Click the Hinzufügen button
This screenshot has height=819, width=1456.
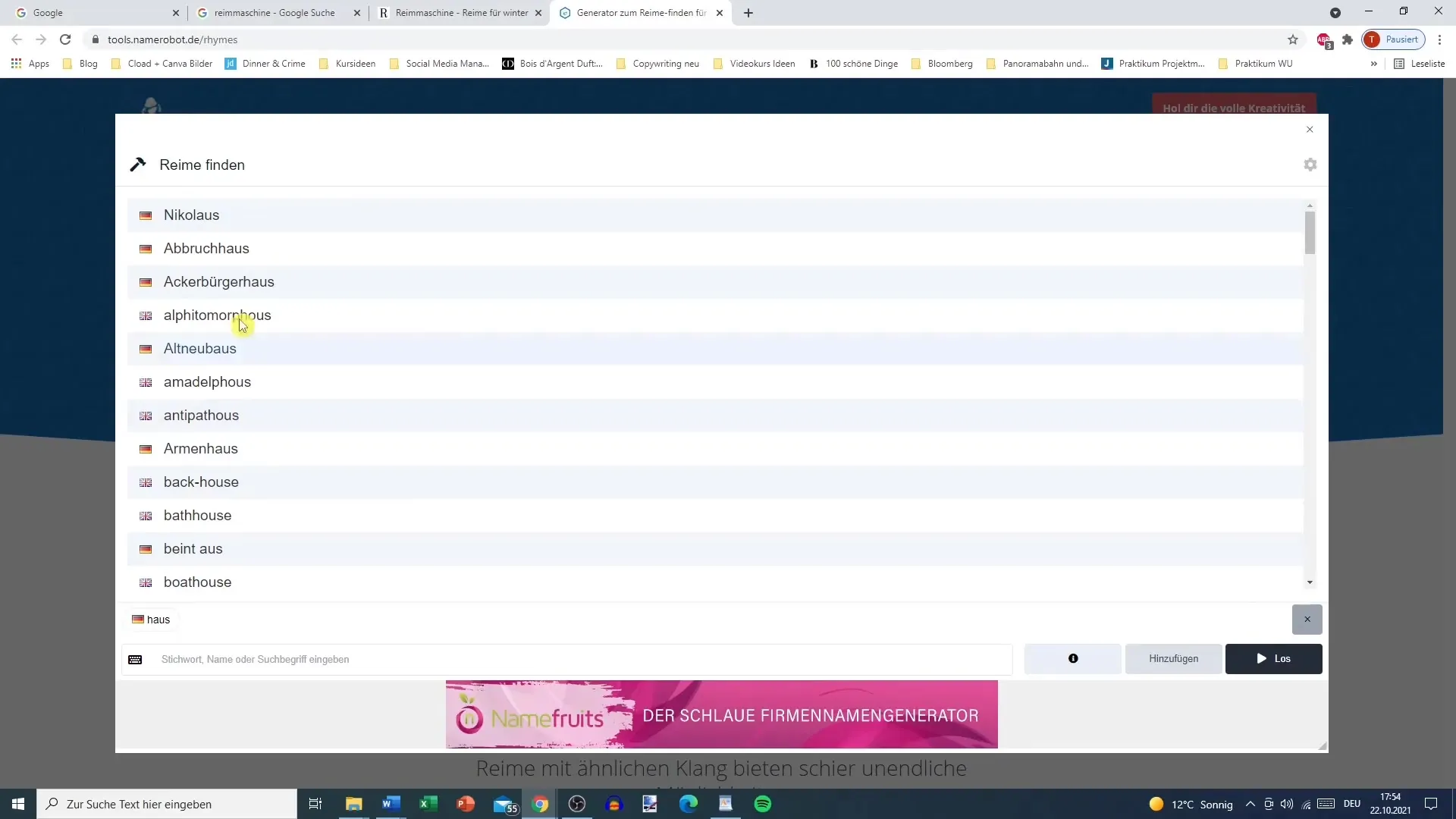coord(1173,659)
